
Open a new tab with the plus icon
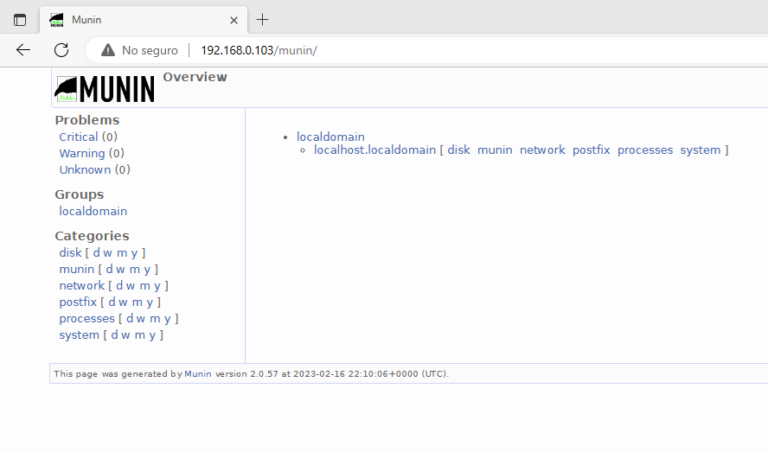point(263,19)
